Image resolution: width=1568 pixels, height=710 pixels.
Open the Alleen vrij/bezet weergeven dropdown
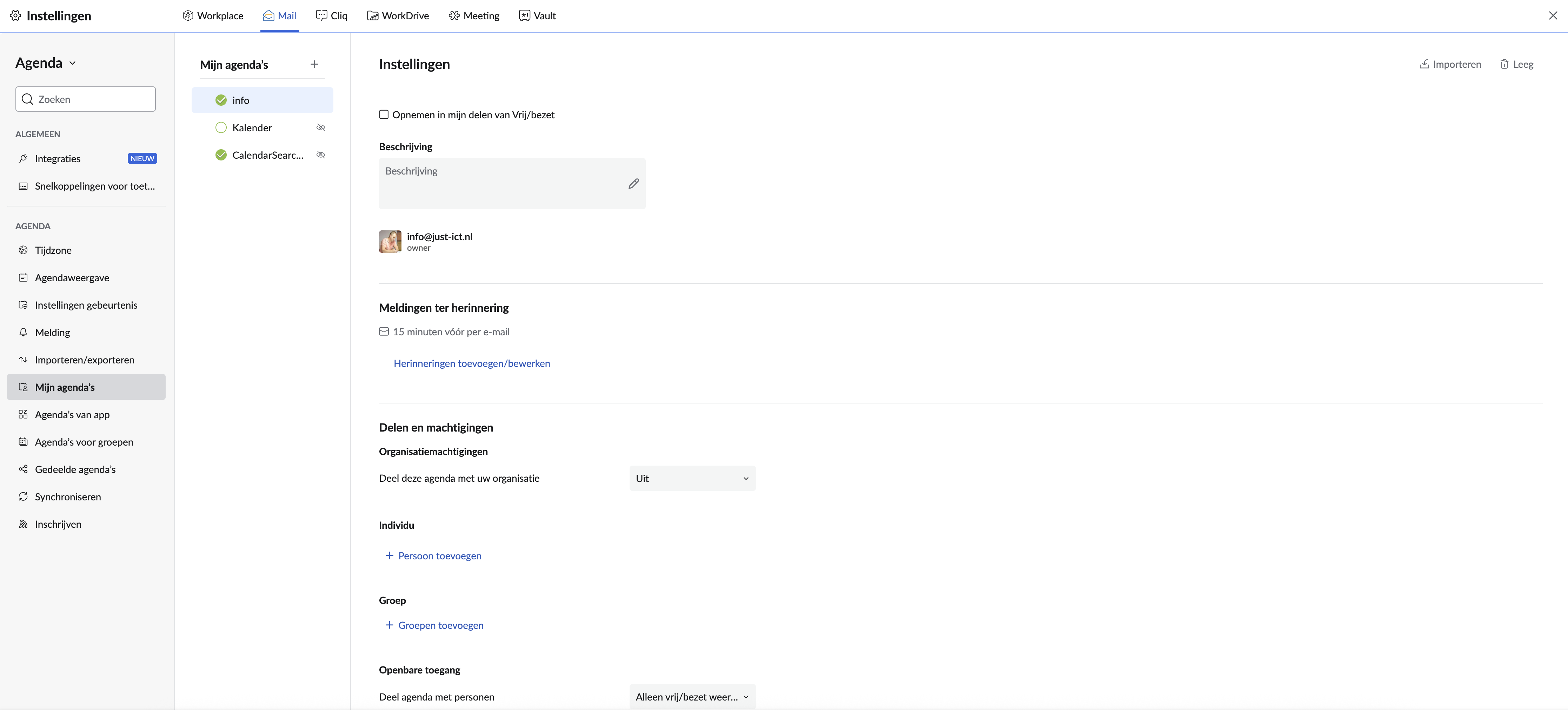pos(692,697)
